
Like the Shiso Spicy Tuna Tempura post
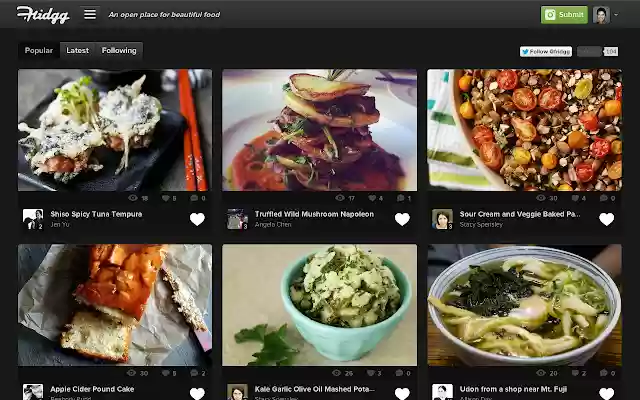tap(197, 219)
